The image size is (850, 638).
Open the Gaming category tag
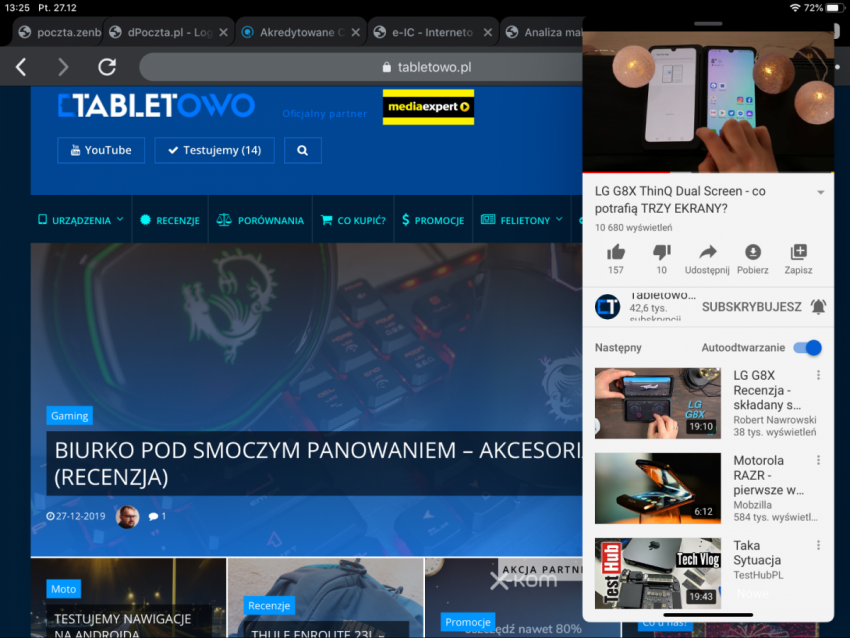[69, 416]
